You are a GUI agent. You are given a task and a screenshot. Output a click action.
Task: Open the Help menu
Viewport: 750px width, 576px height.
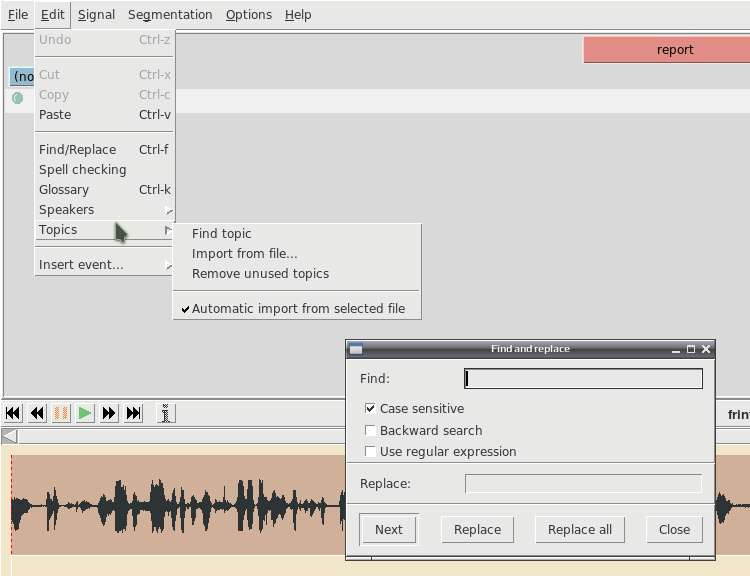click(x=298, y=15)
